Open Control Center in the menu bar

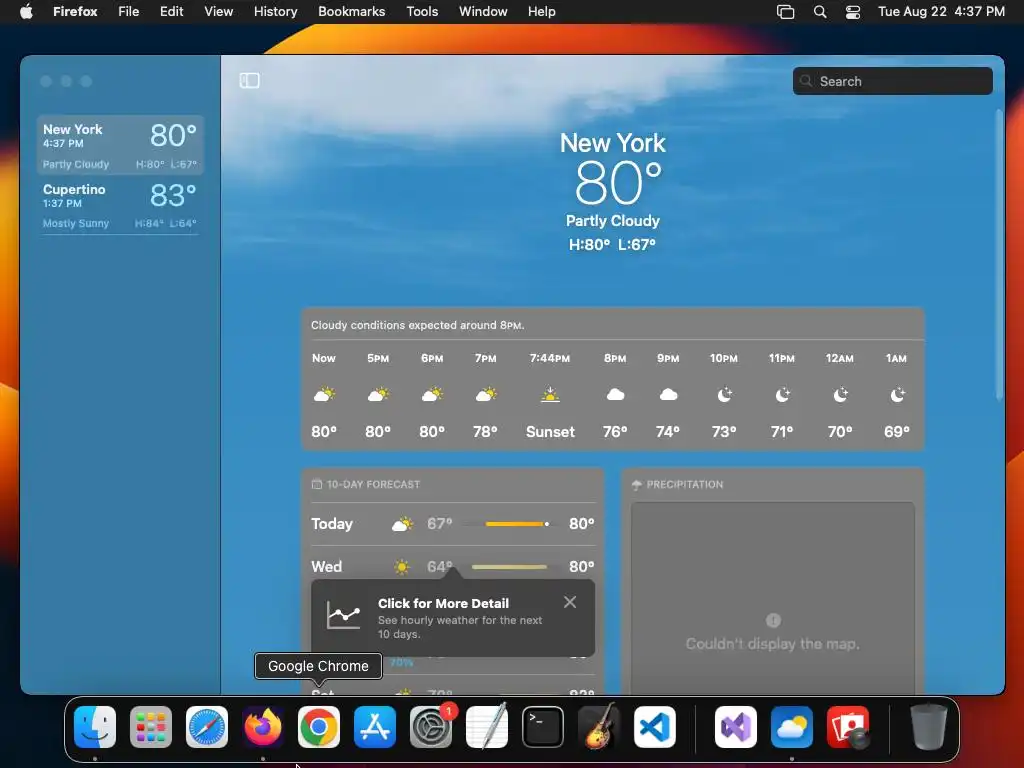click(x=852, y=11)
